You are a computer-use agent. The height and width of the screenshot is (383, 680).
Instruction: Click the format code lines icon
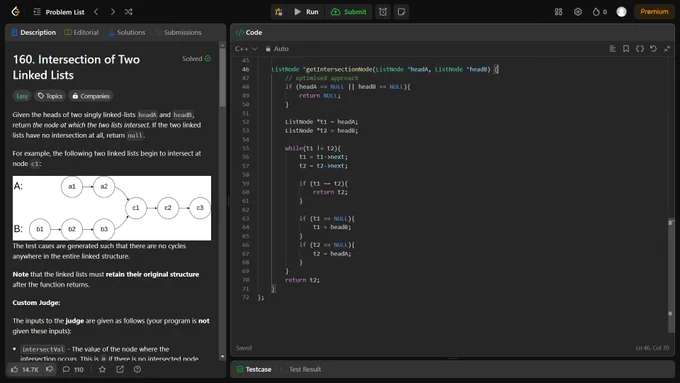(x=612, y=49)
